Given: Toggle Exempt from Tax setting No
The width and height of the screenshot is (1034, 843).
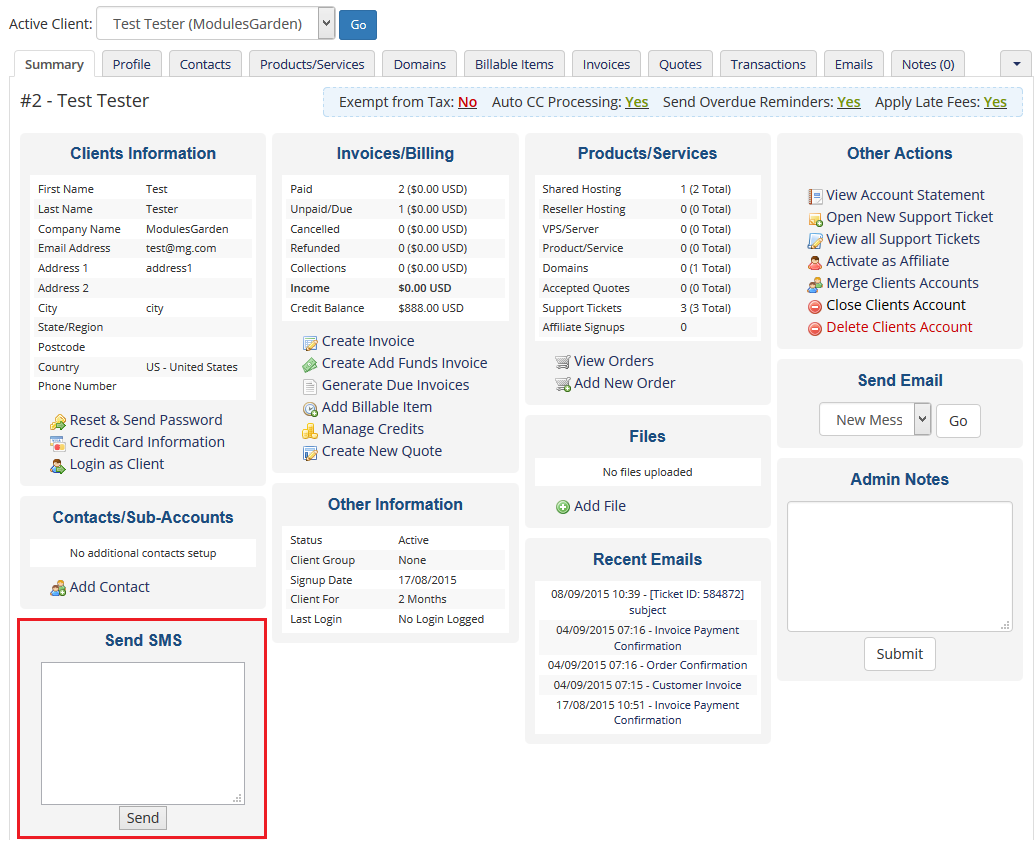Looking at the screenshot, I should click(x=468, y=102).
